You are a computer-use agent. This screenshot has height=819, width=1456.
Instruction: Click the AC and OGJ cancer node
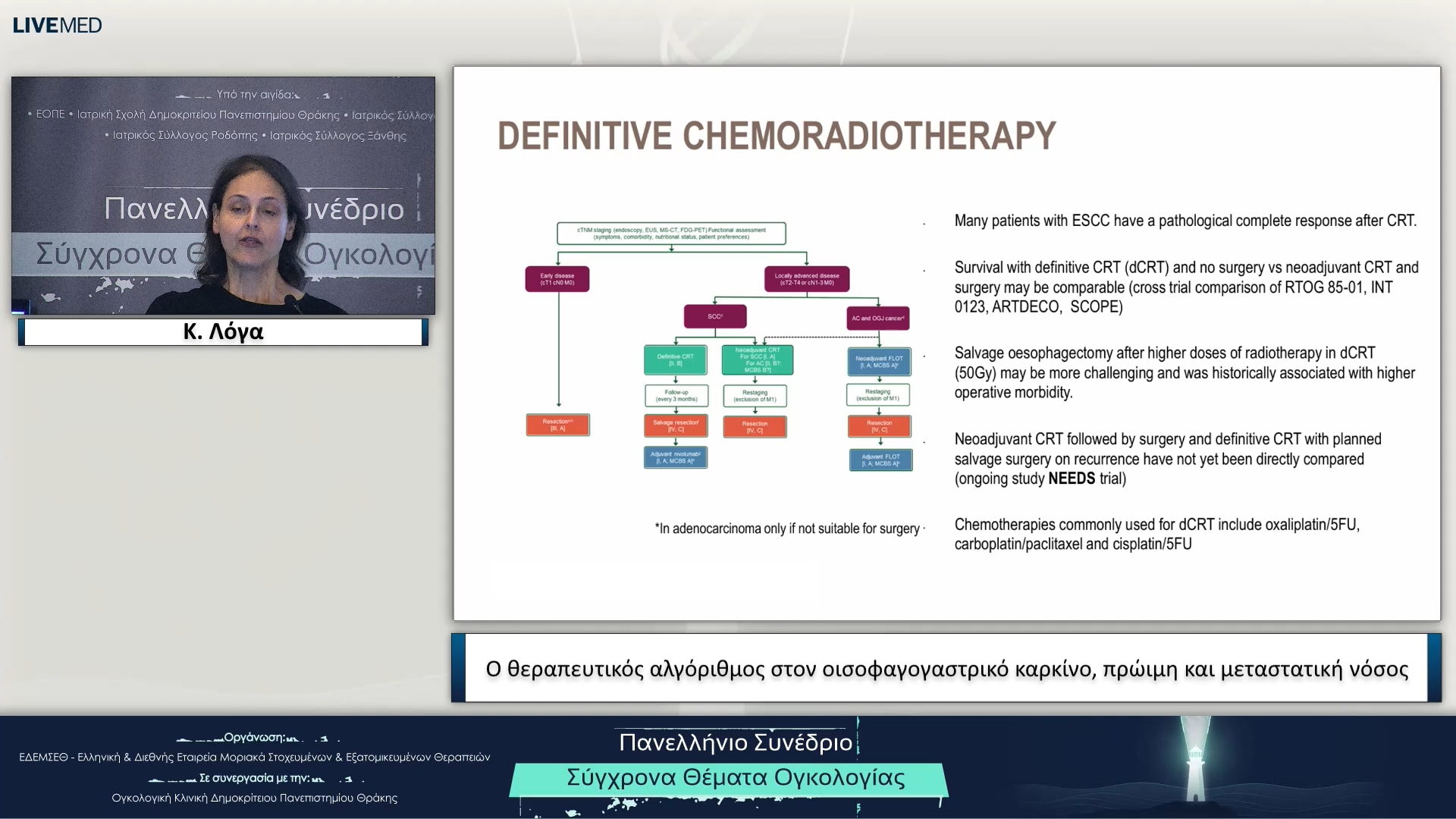click(877, 318)
